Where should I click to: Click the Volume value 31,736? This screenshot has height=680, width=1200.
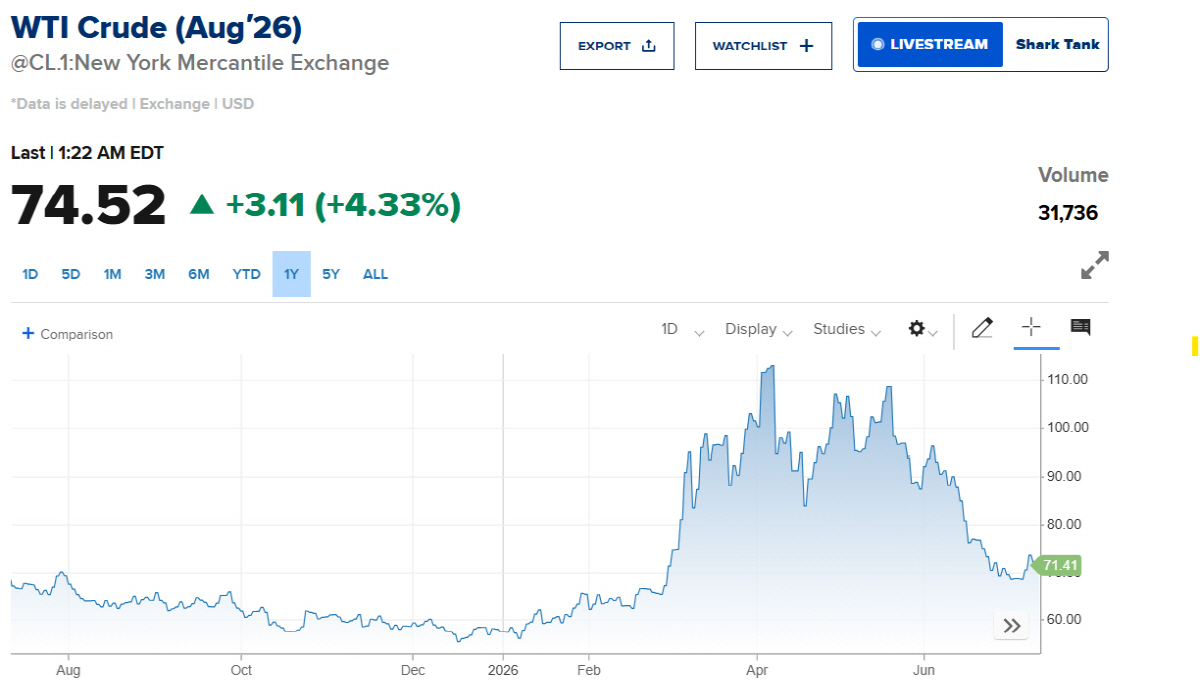click(1068, 213)
